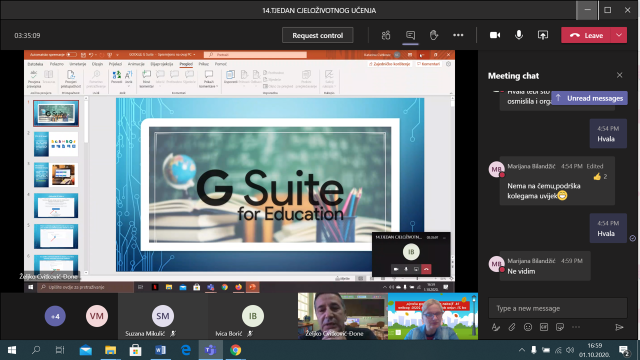Select the VM participant avatar
The height and width of the screenshot is (360, 640).
97,316
